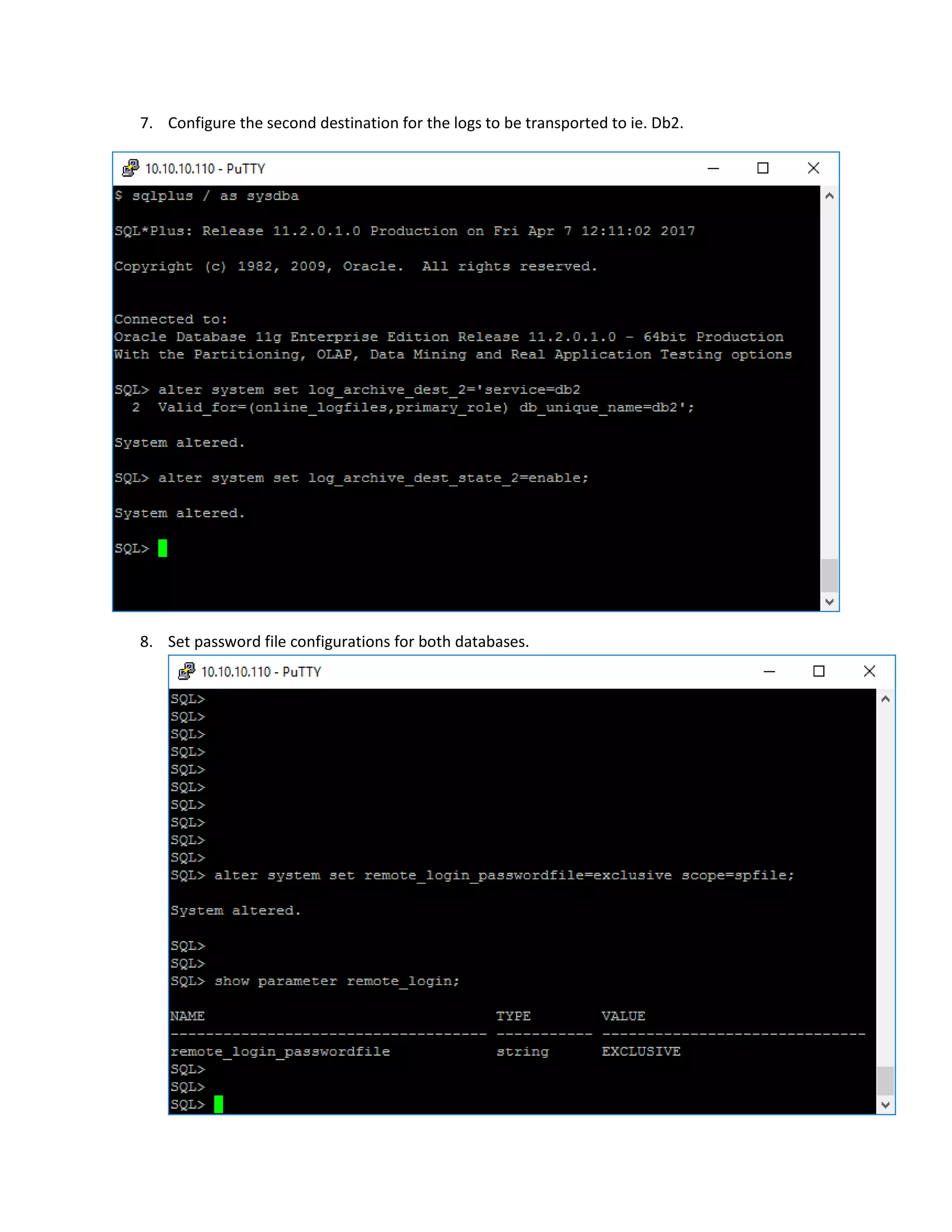The image size is (952, 1232).
Task: Click the green cursor in the second terminal
Action: coord(219,1105)
